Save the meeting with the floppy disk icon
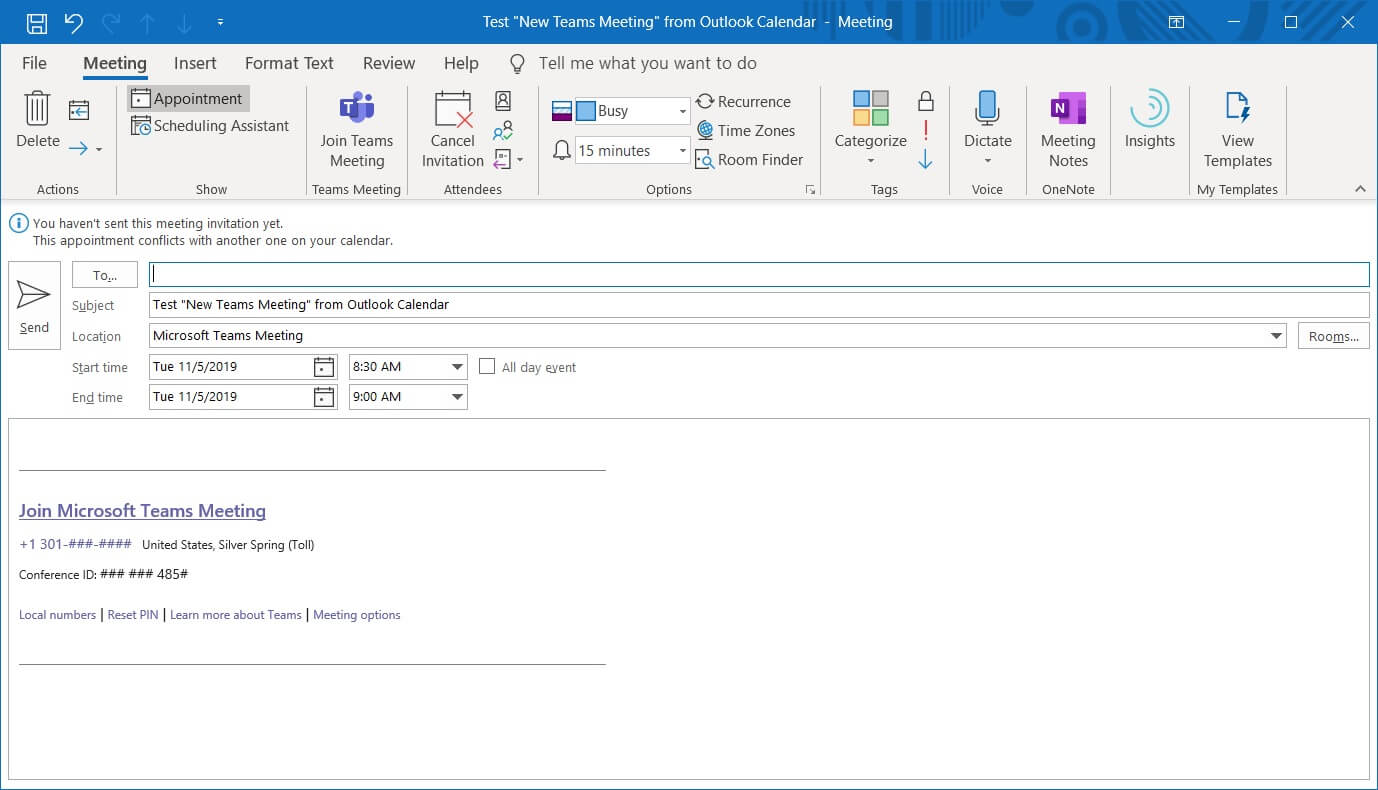 coord(36,22)
